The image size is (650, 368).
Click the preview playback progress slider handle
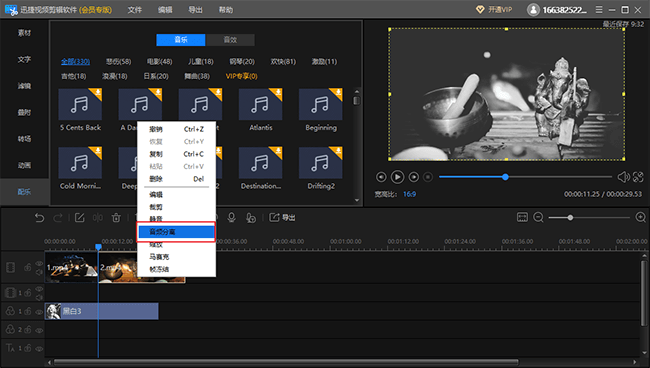pos(505,177)
